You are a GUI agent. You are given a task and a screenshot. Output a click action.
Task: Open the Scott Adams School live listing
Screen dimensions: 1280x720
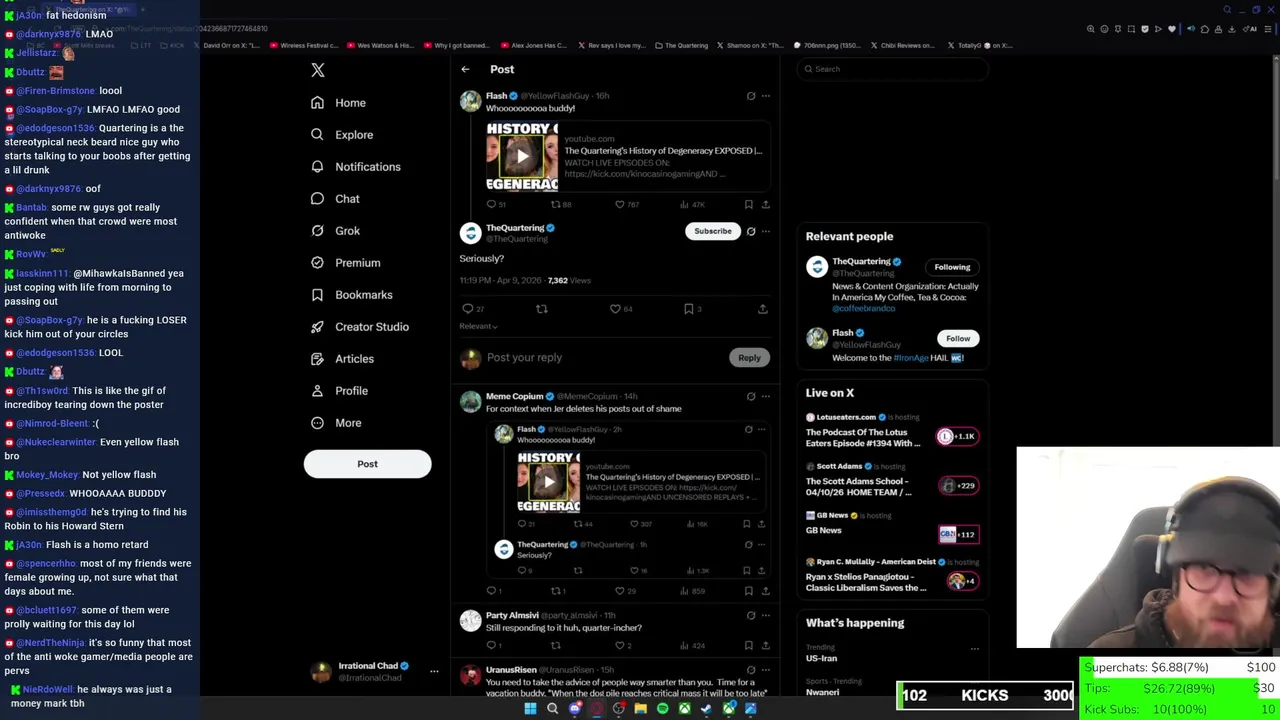pyautogui.click(x=892, y=481)
